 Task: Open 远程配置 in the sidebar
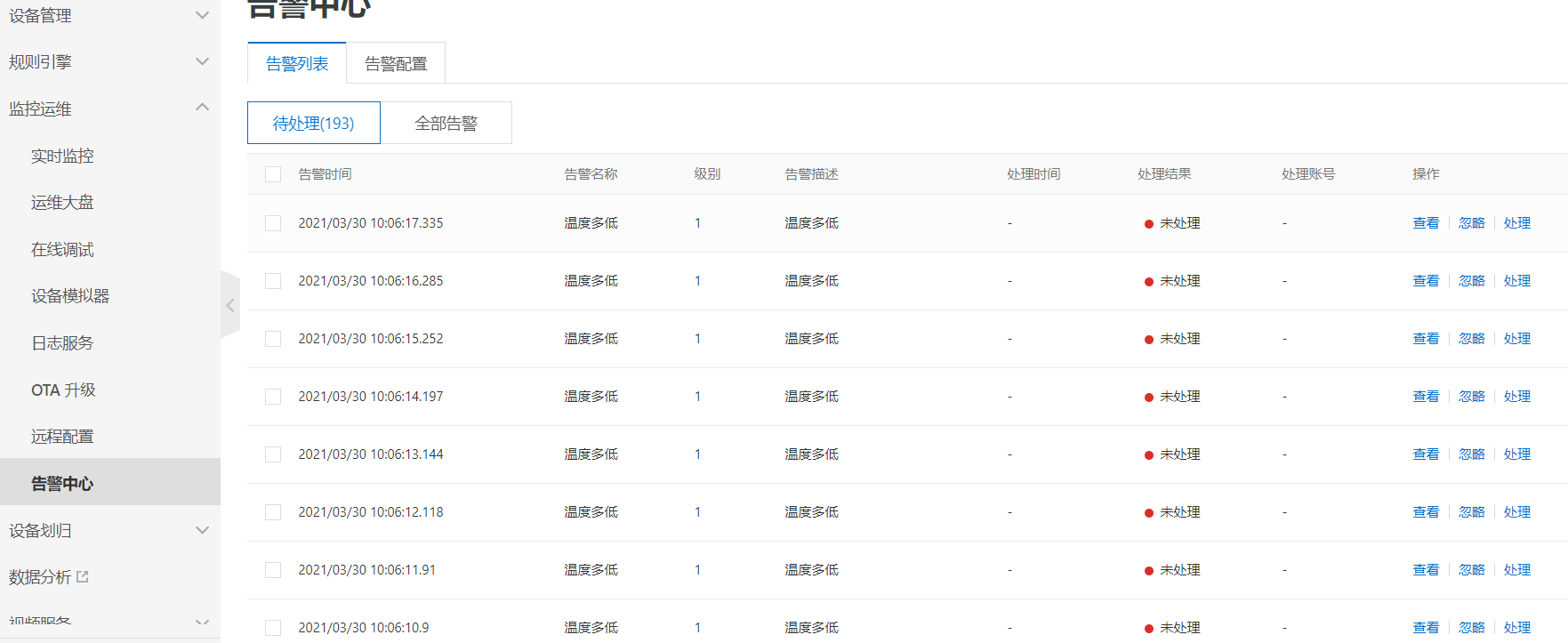pyautogui.click(x=62, y=436)
